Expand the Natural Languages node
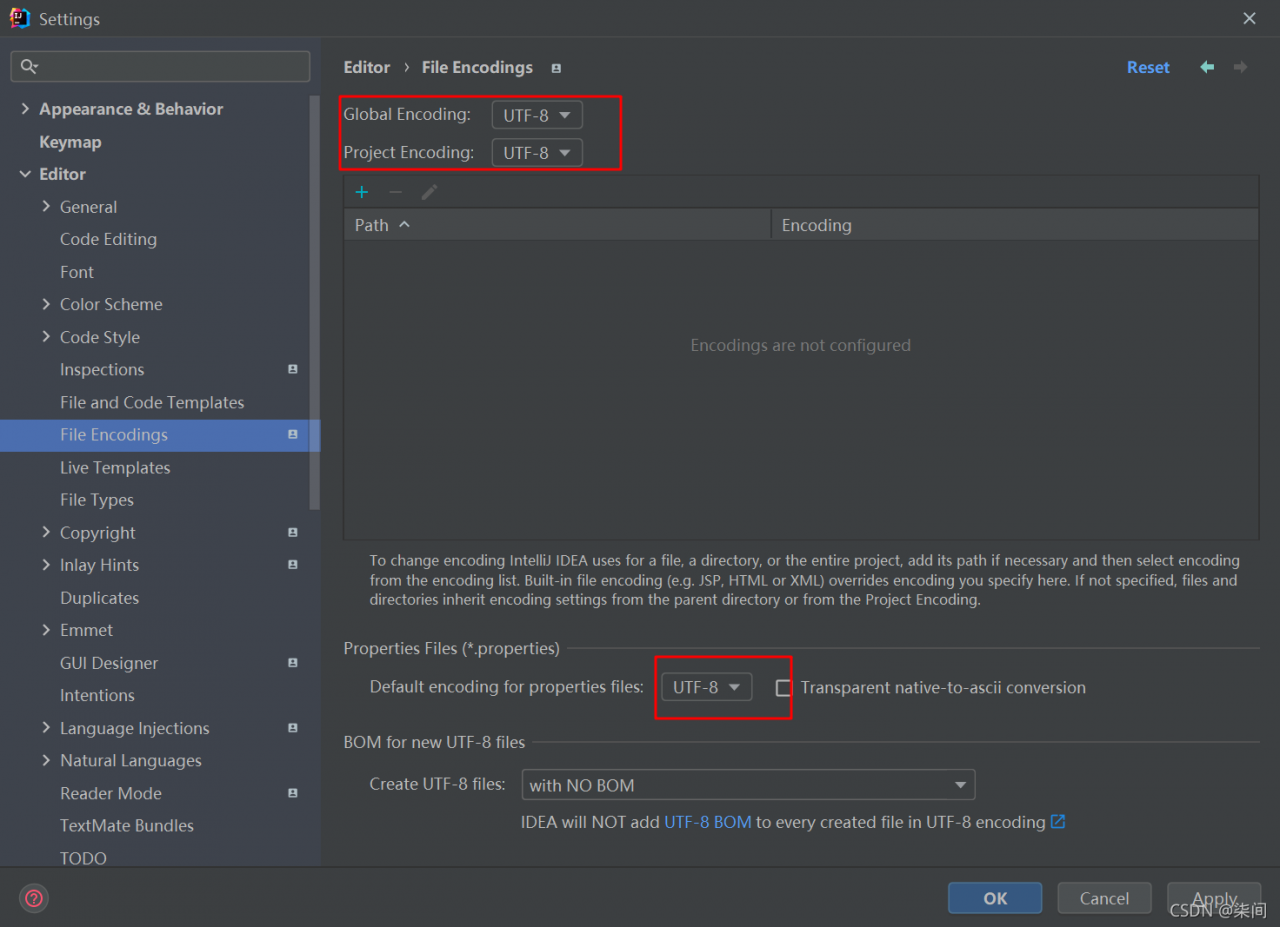 pyautogui.click(x=46, y=760)
